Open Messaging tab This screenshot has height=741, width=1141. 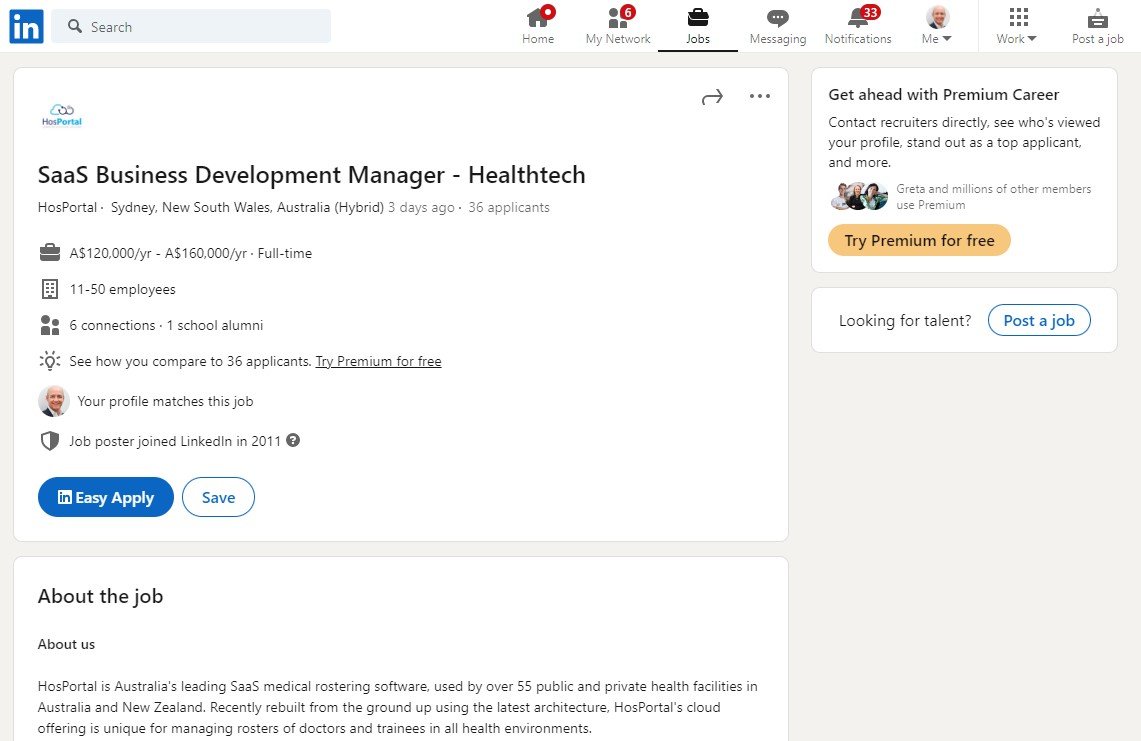click(x=778, y=26)
